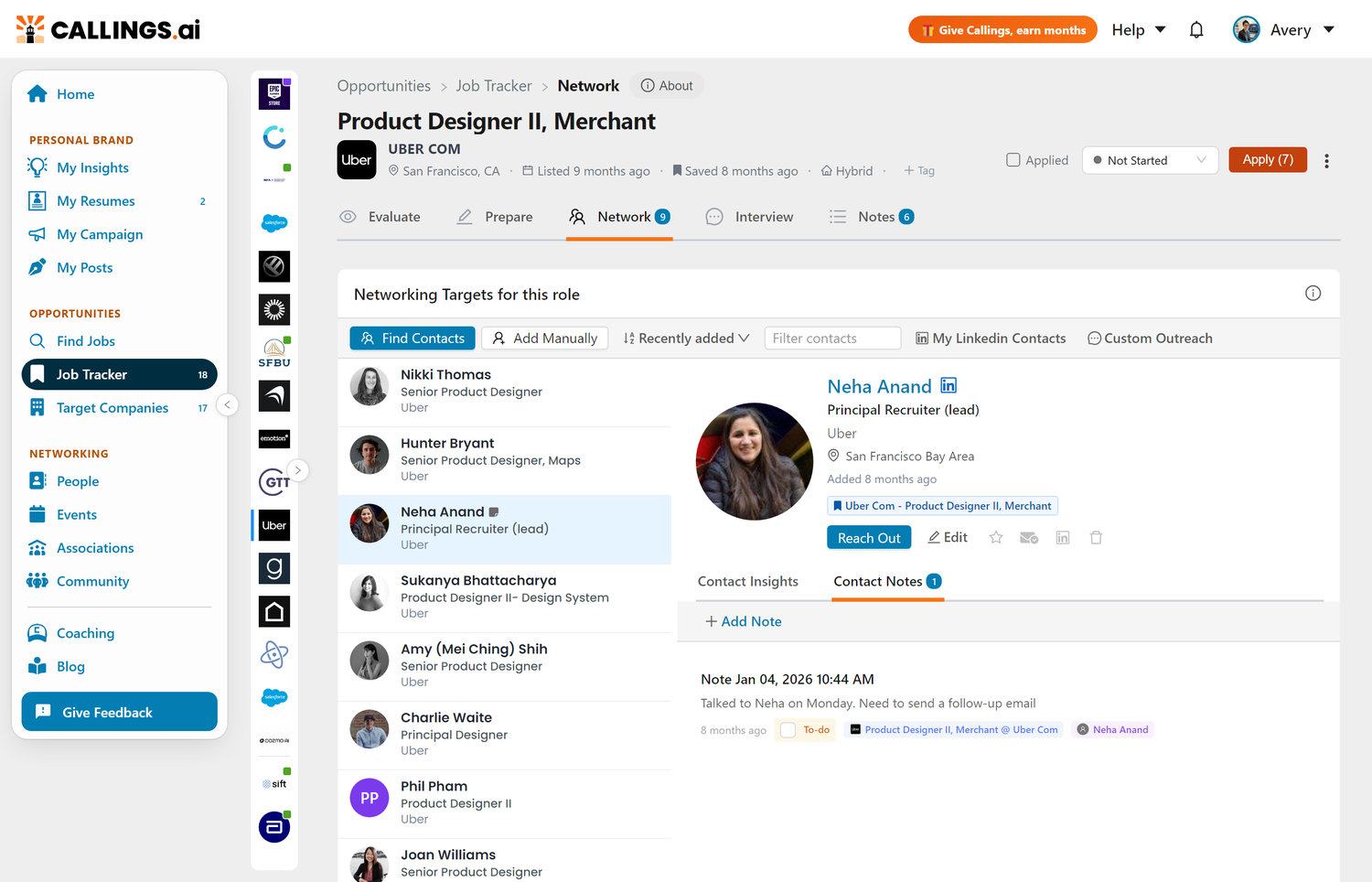
Task: Open the Not Started status dropdown
Action: tap(1151, 160)
